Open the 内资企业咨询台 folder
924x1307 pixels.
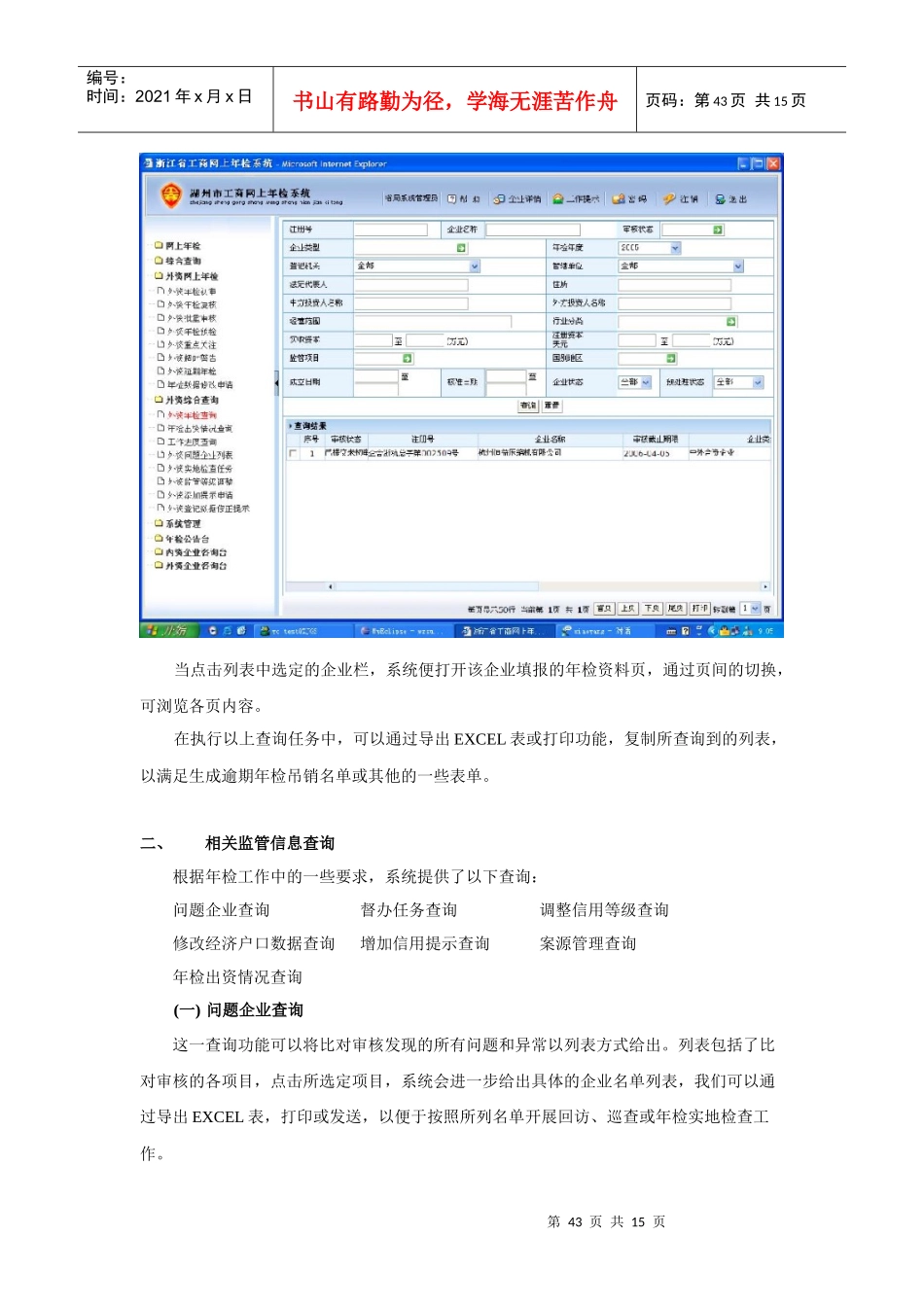click(191, 552)
